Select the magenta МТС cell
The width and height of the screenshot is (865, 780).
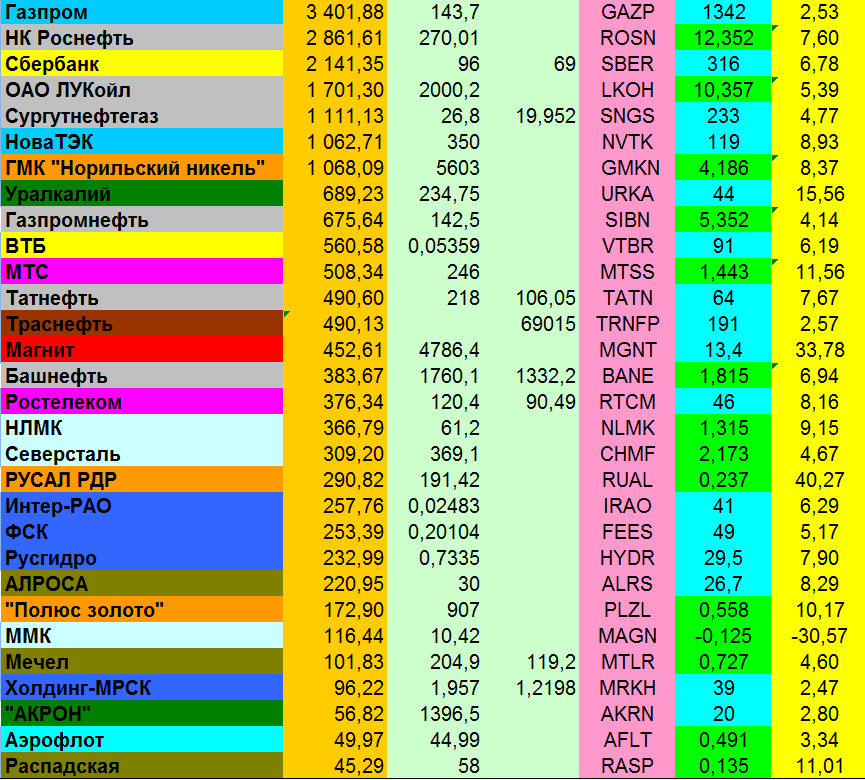click(142, 271)
